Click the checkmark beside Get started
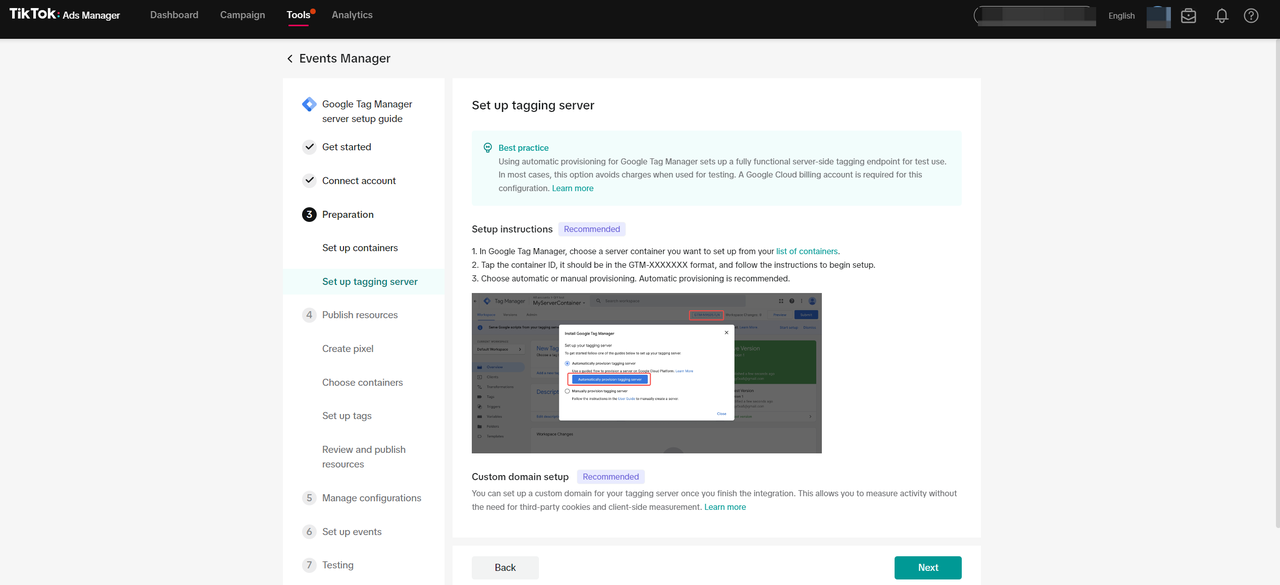The width and height of the screenshot is (1280, 585). [x=310, y=146]
